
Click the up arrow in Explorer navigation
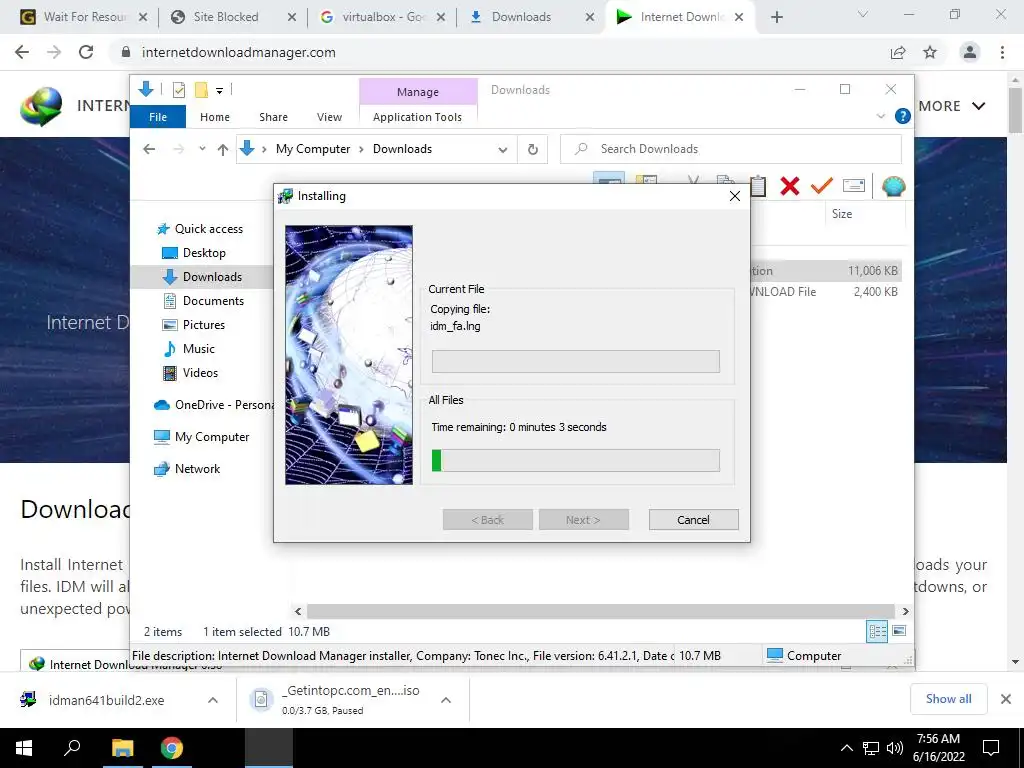[223, 150]
